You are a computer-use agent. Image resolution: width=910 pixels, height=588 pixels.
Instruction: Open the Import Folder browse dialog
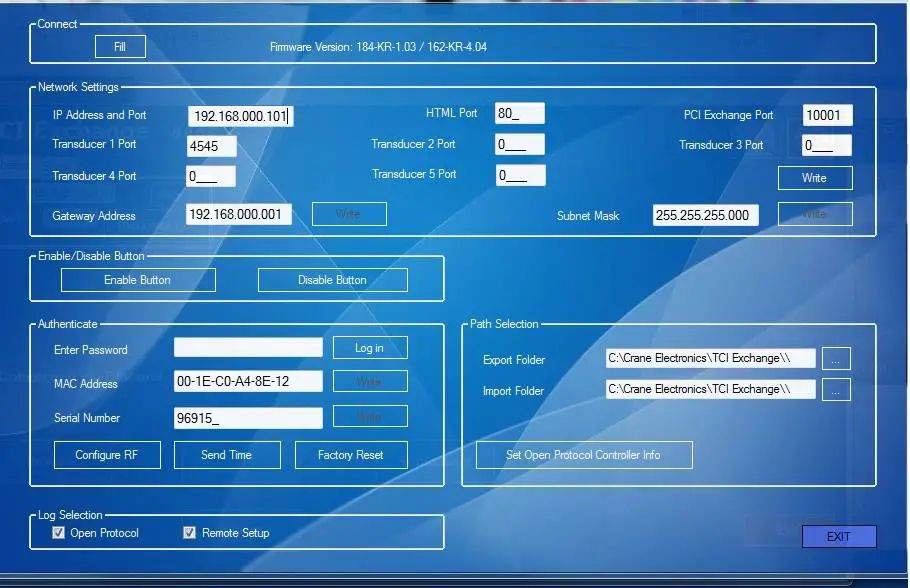836,388
